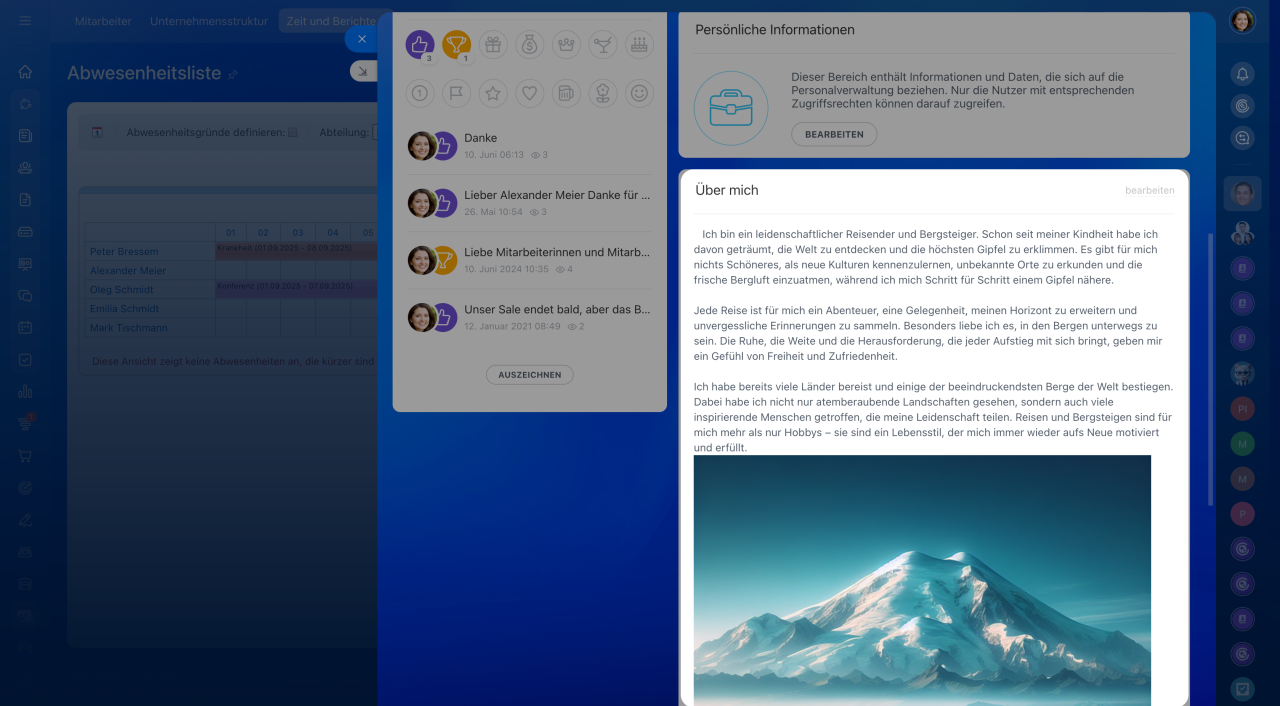
Task: Pick the beer mug badge icon
Action: (566, 93)
